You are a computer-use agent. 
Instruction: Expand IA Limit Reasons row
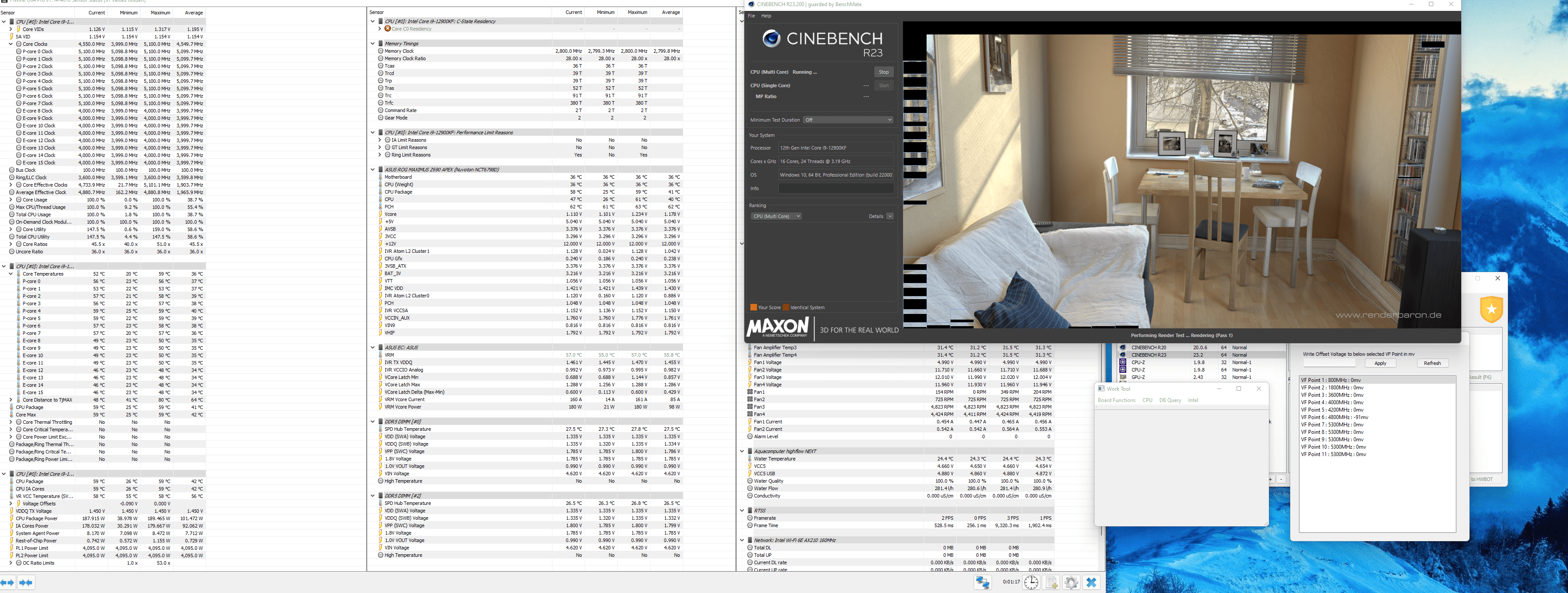click(x=380, y=140)
